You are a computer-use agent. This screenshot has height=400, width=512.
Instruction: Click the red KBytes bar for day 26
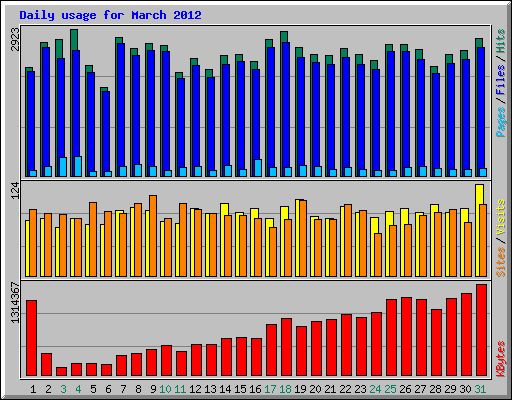coord(407,337)
